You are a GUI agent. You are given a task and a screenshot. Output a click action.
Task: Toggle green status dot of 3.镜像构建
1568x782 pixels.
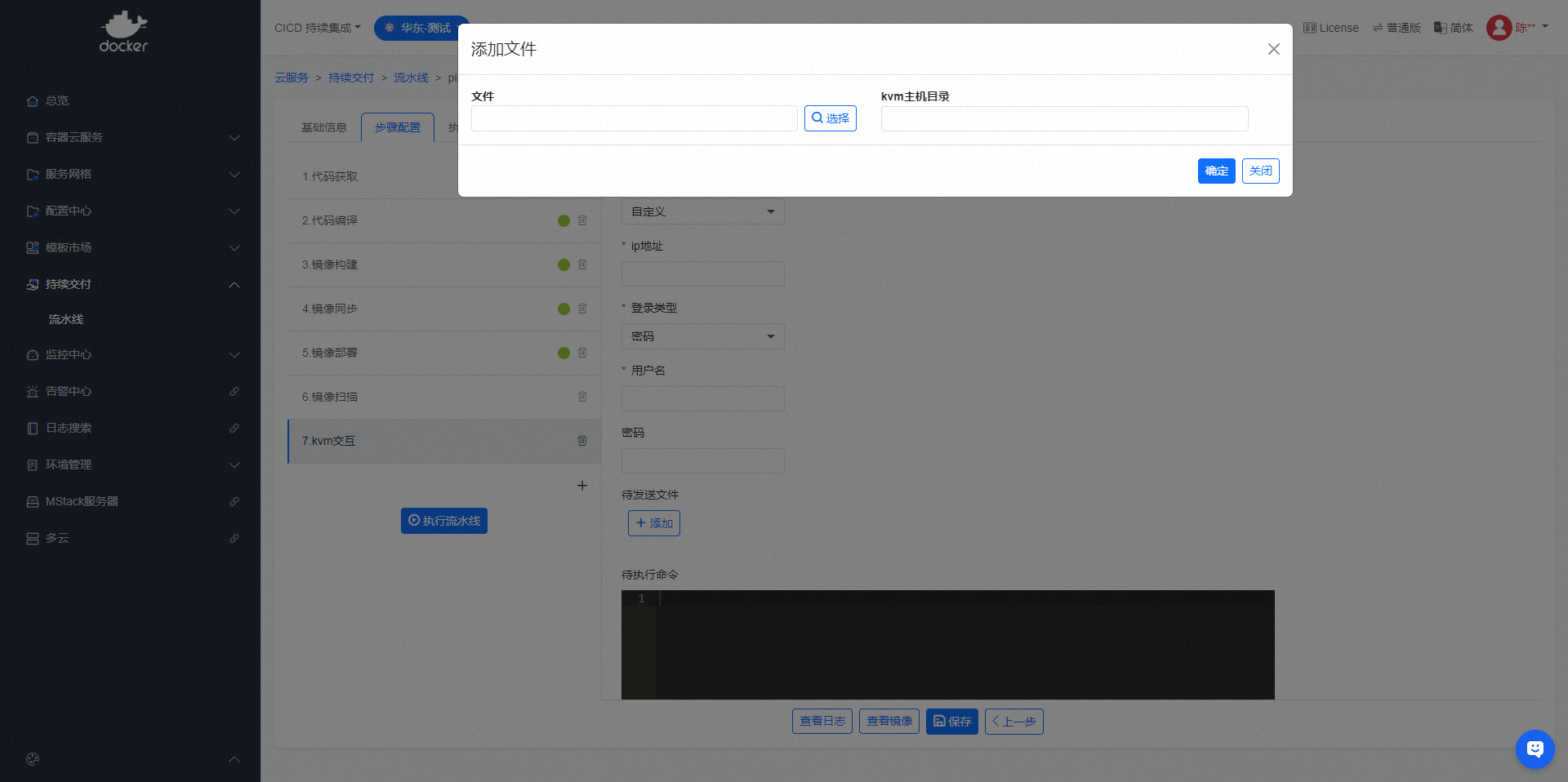563,264
